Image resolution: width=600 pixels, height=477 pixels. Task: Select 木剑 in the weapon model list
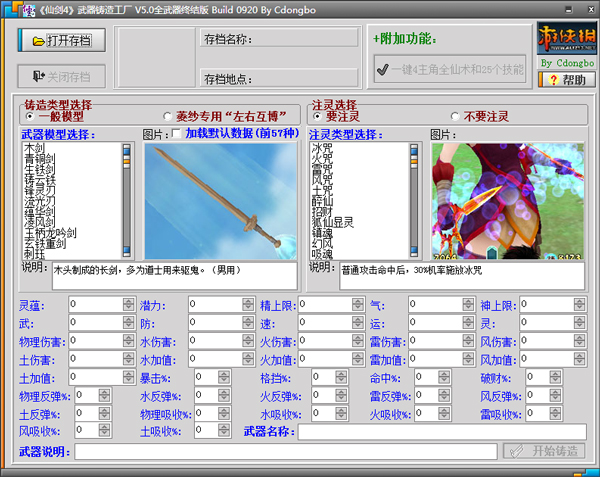tap(33, 148)
